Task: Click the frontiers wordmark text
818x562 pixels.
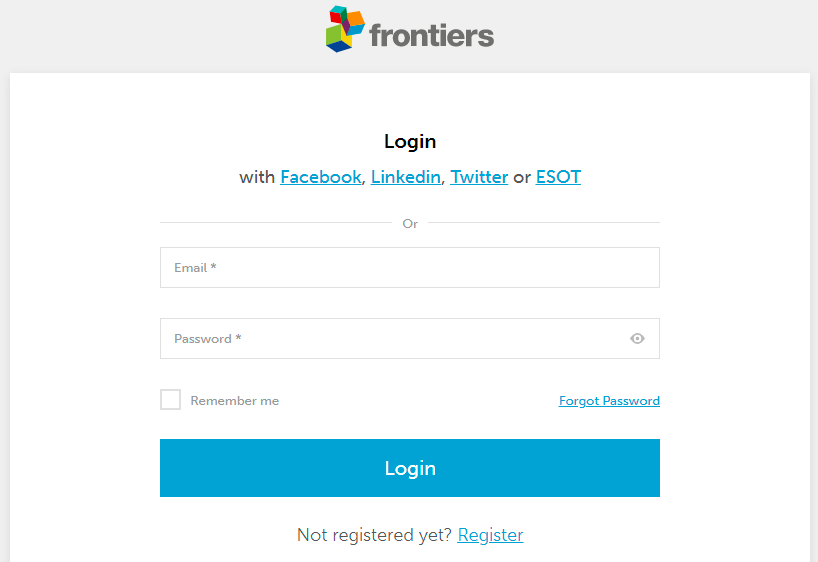Action: pyautogui.click(x=431, y=36)
